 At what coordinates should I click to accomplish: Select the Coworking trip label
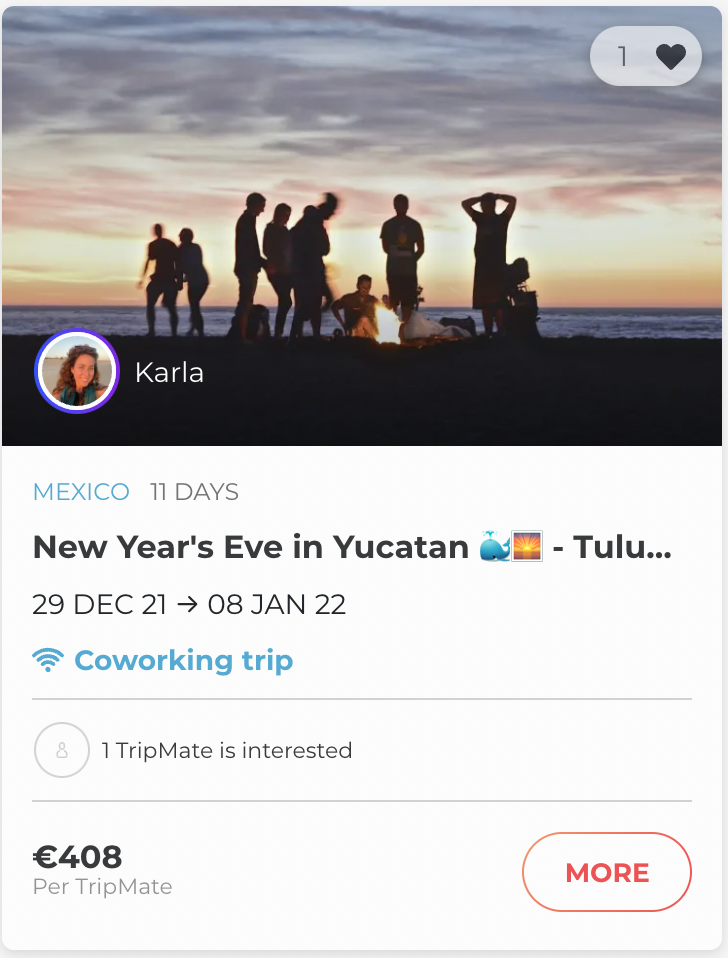(x=183, y=660)
